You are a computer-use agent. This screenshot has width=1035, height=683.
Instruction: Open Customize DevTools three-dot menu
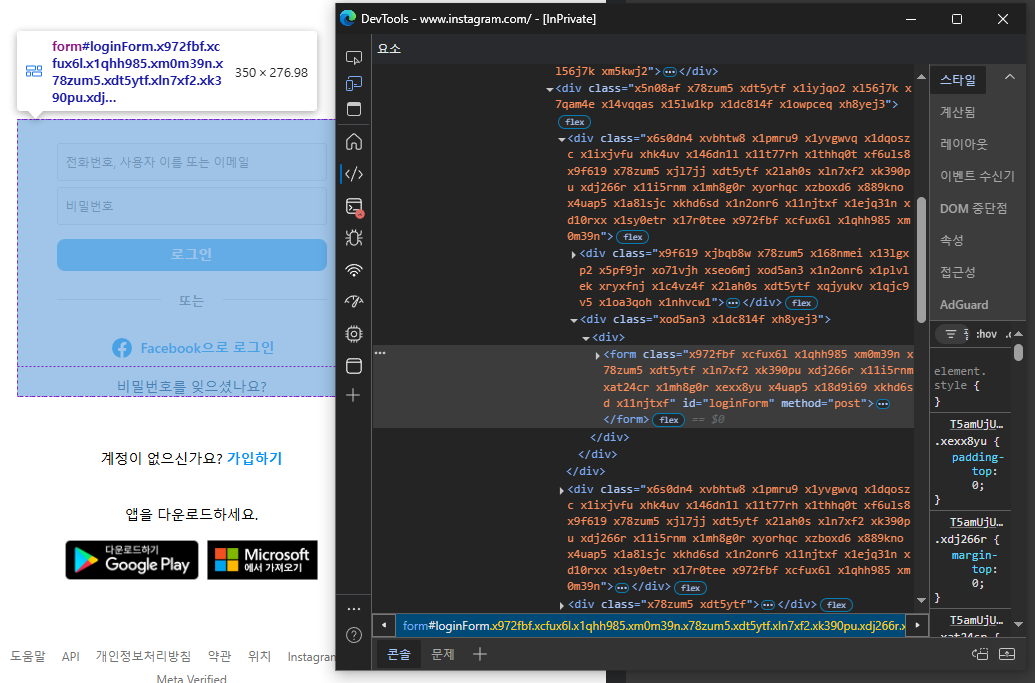point(354,608)
